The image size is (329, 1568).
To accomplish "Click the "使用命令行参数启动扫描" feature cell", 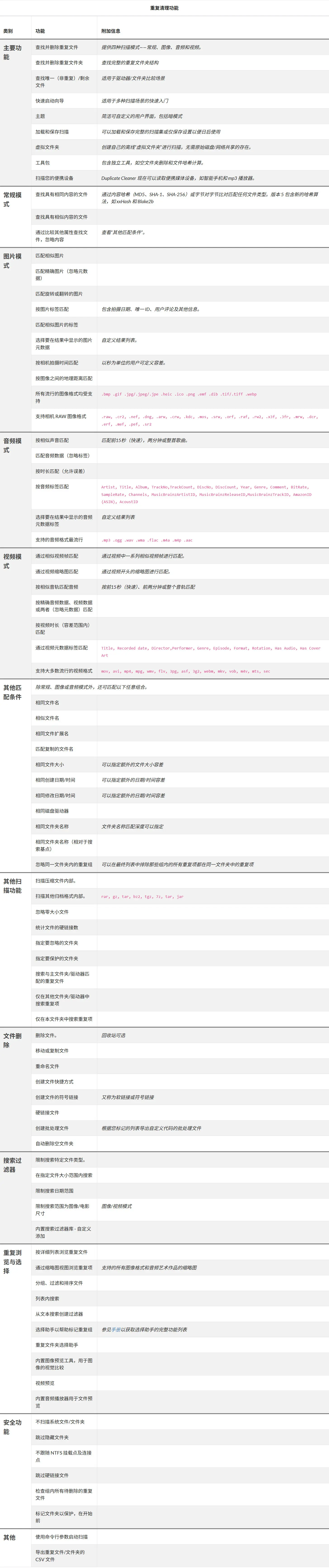I will coord(64,1537).
